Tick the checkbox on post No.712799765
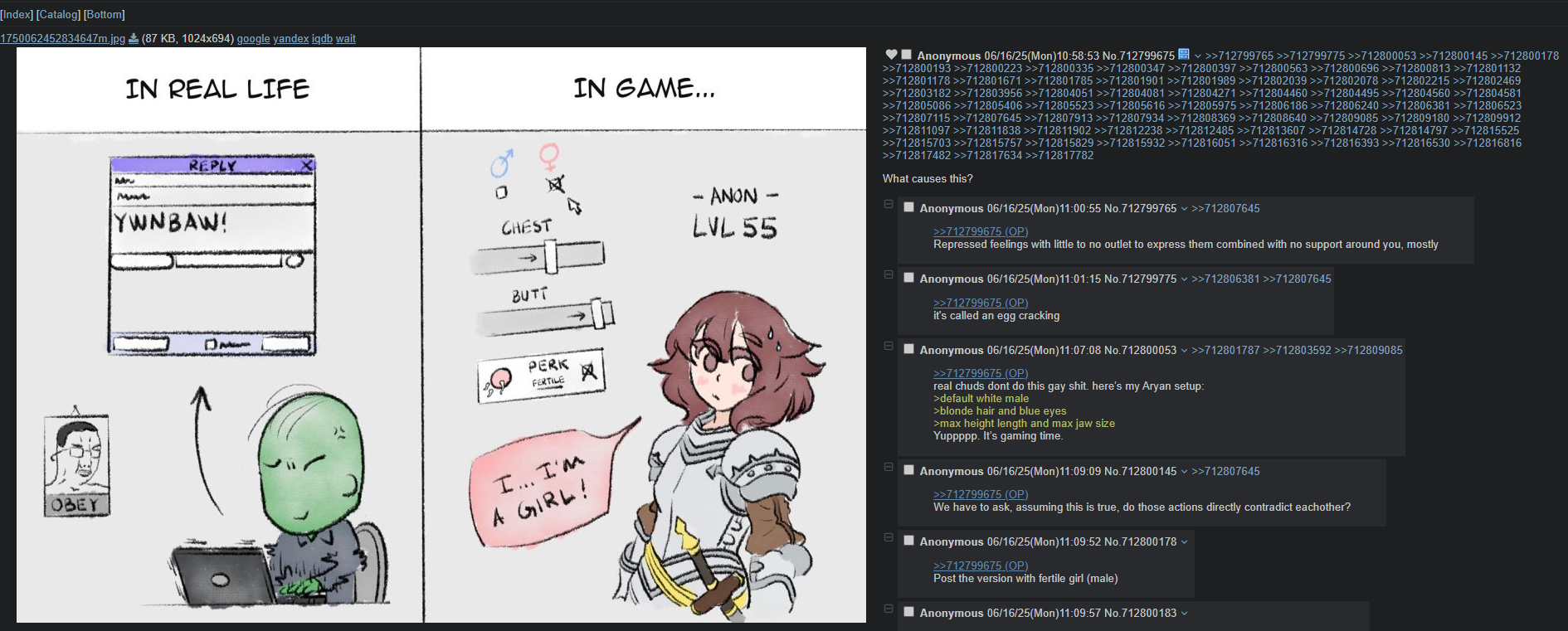Image resolution: width=1568 pixels, height=631 pixels. point(909,207)
